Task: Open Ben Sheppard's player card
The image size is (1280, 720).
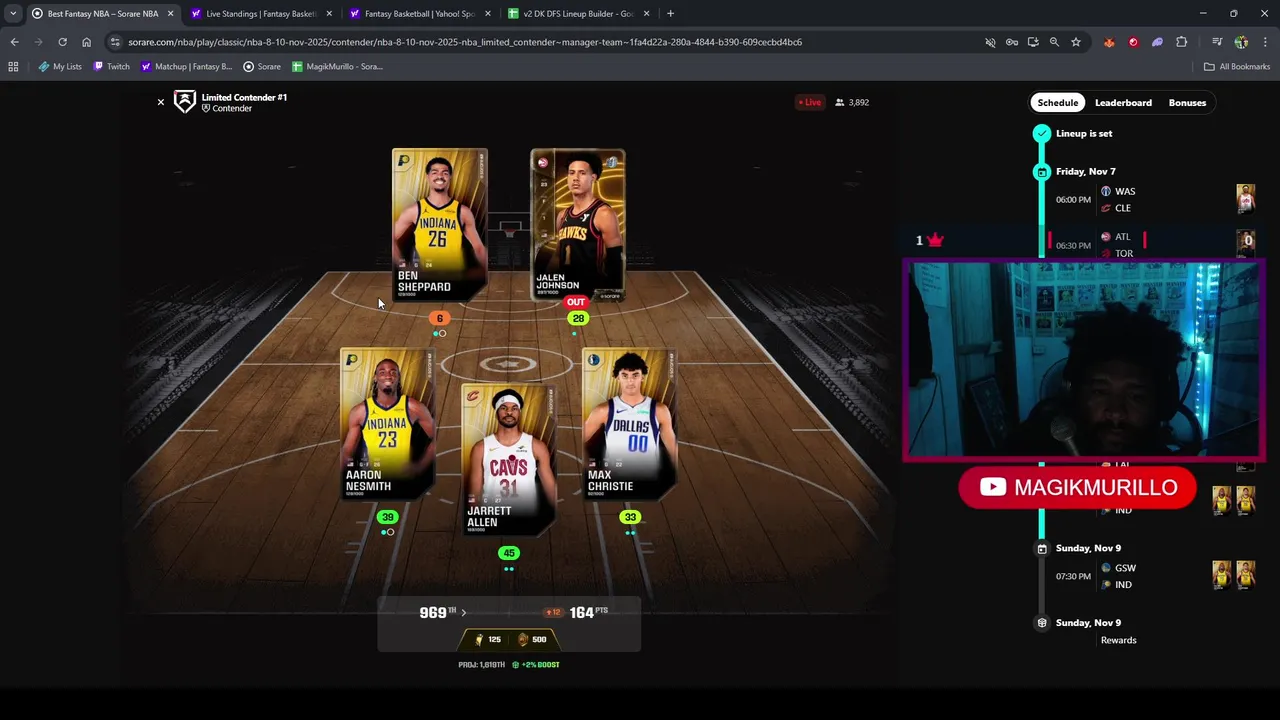Action: [439, 224]
